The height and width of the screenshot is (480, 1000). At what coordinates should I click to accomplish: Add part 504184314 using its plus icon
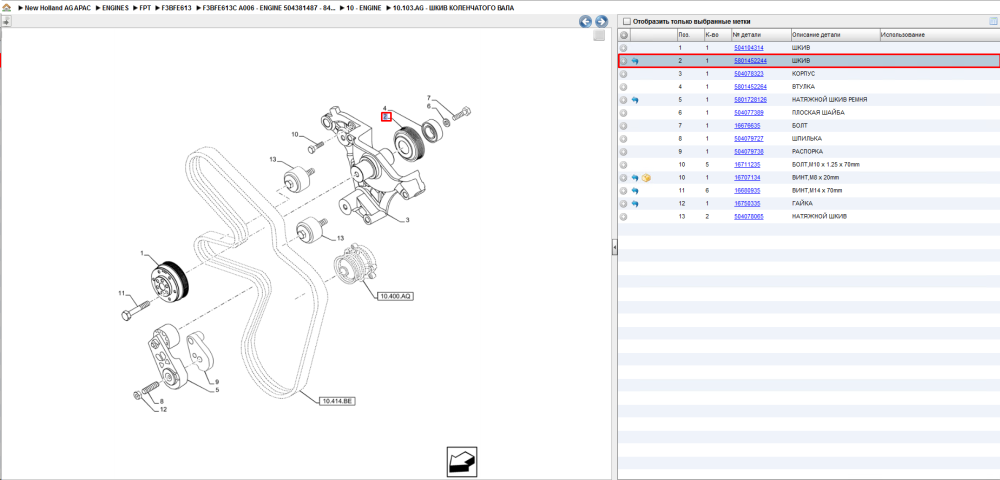[624, 48]
